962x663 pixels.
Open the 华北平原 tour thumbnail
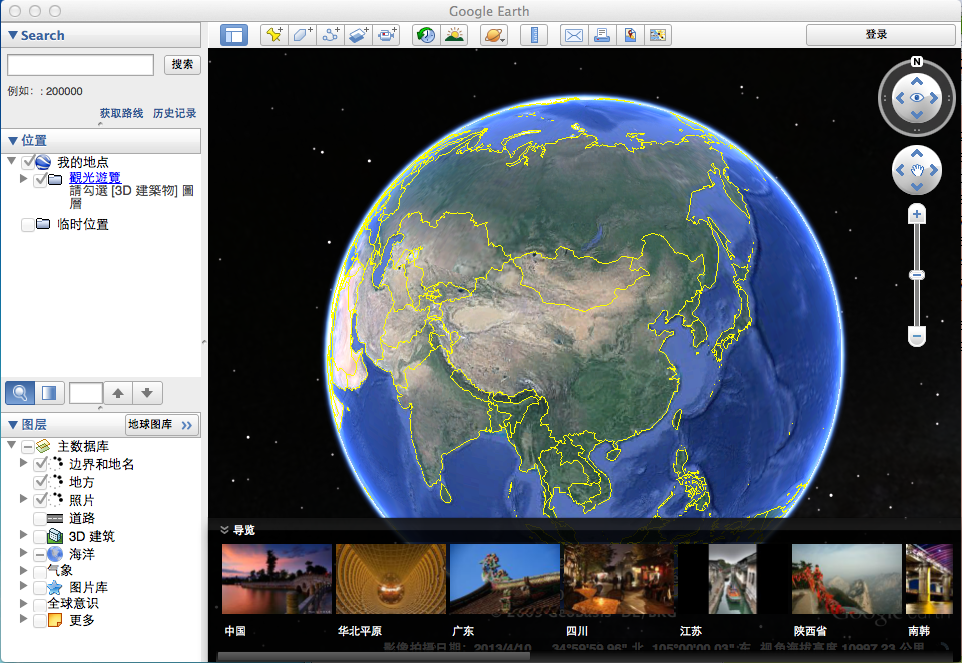click(391, 579)
